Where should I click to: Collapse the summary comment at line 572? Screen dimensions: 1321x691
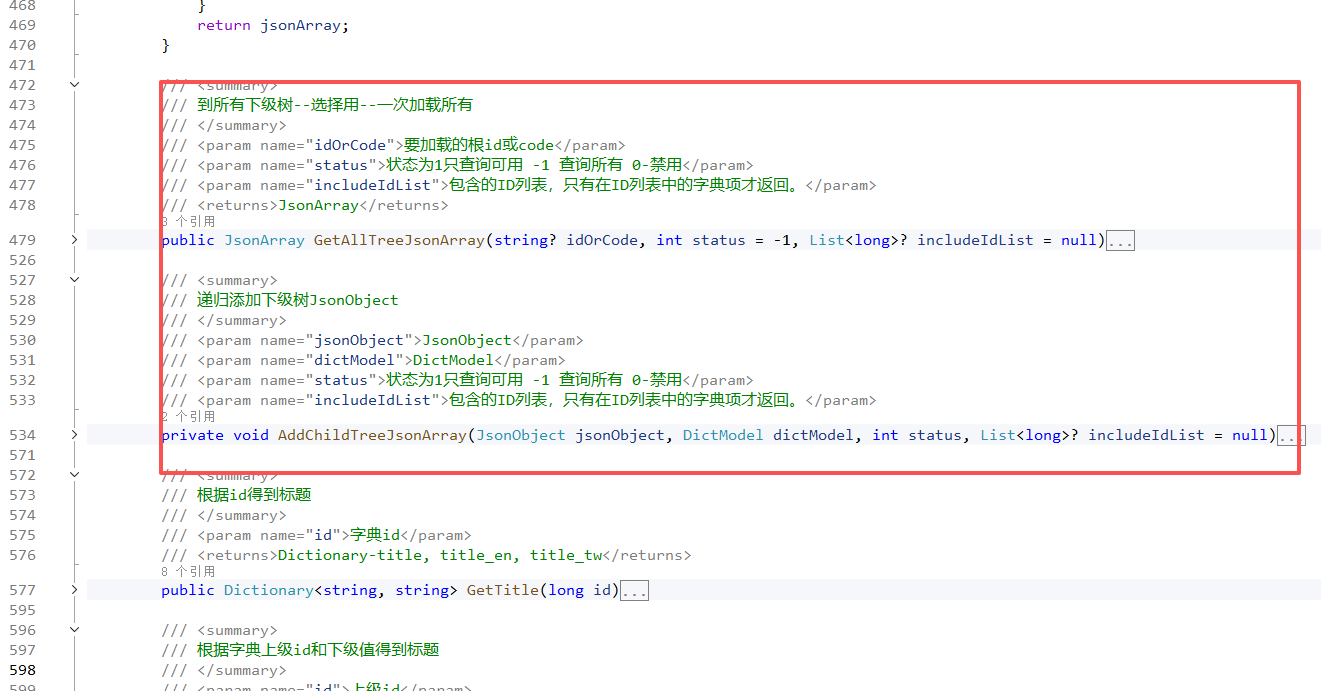tap(74, 475)
